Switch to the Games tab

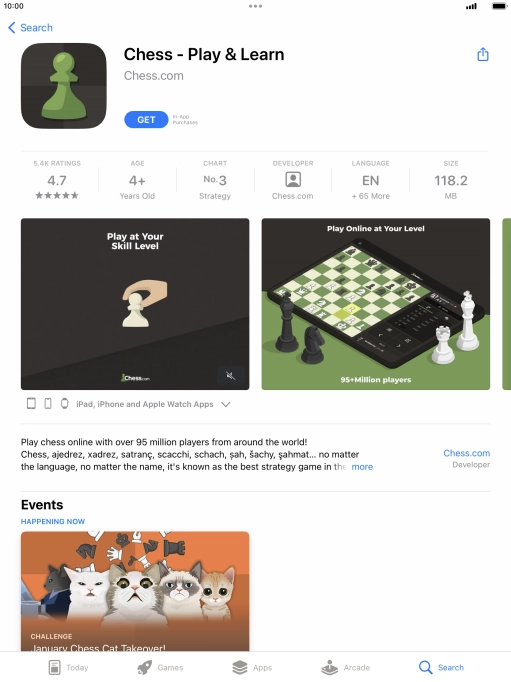(x=160, y=667)
